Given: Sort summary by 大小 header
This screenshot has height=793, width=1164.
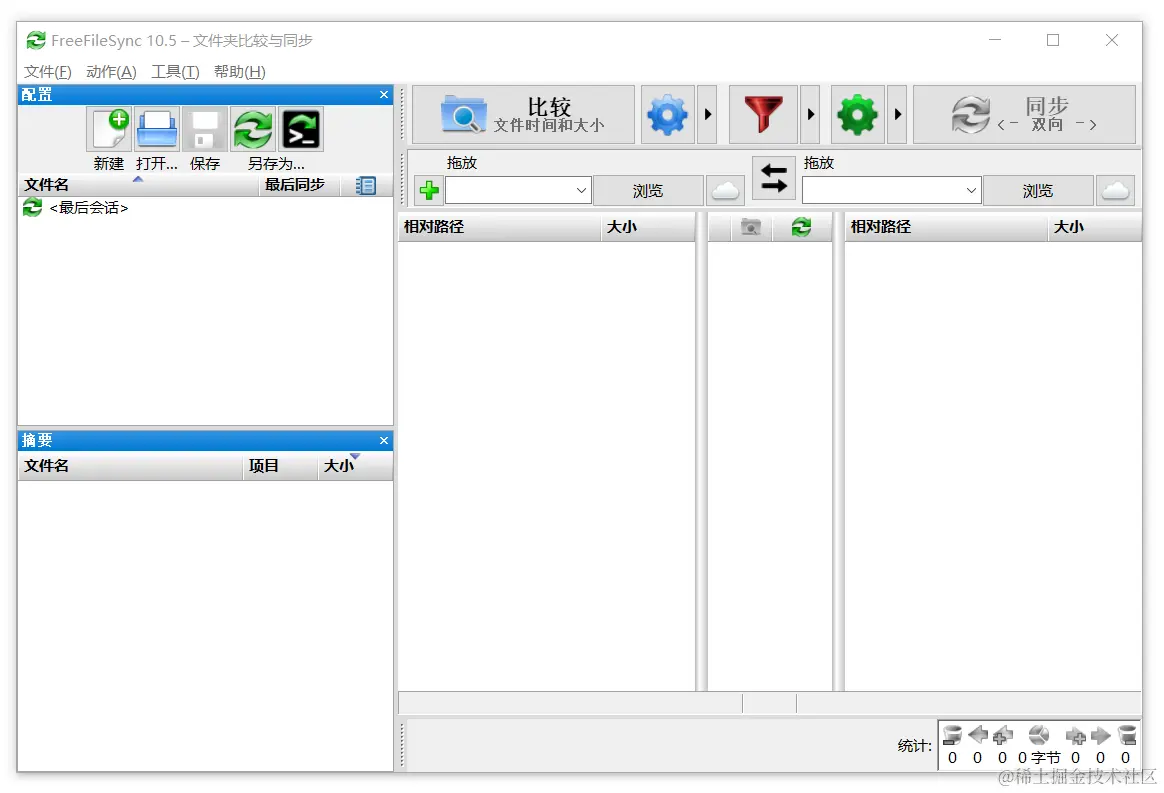Looking at the screenshot, I should (355, 466).
